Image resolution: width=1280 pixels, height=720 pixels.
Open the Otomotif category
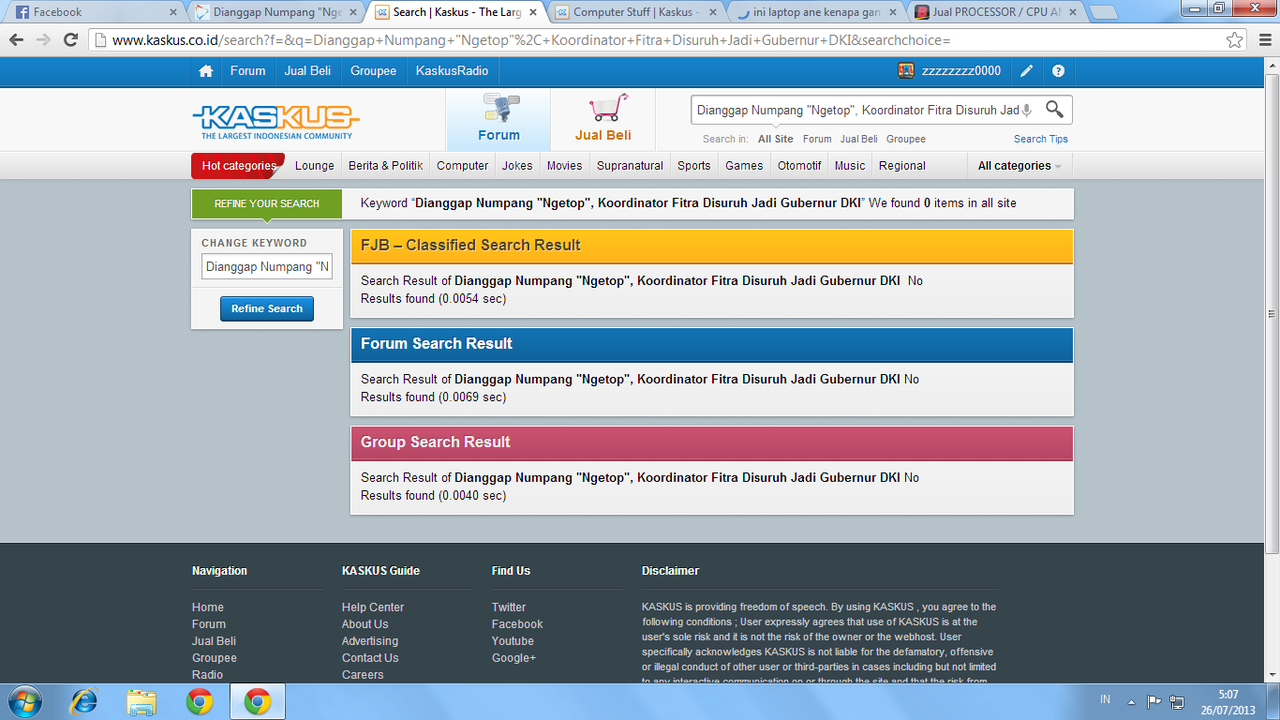(x=800, y=166)
